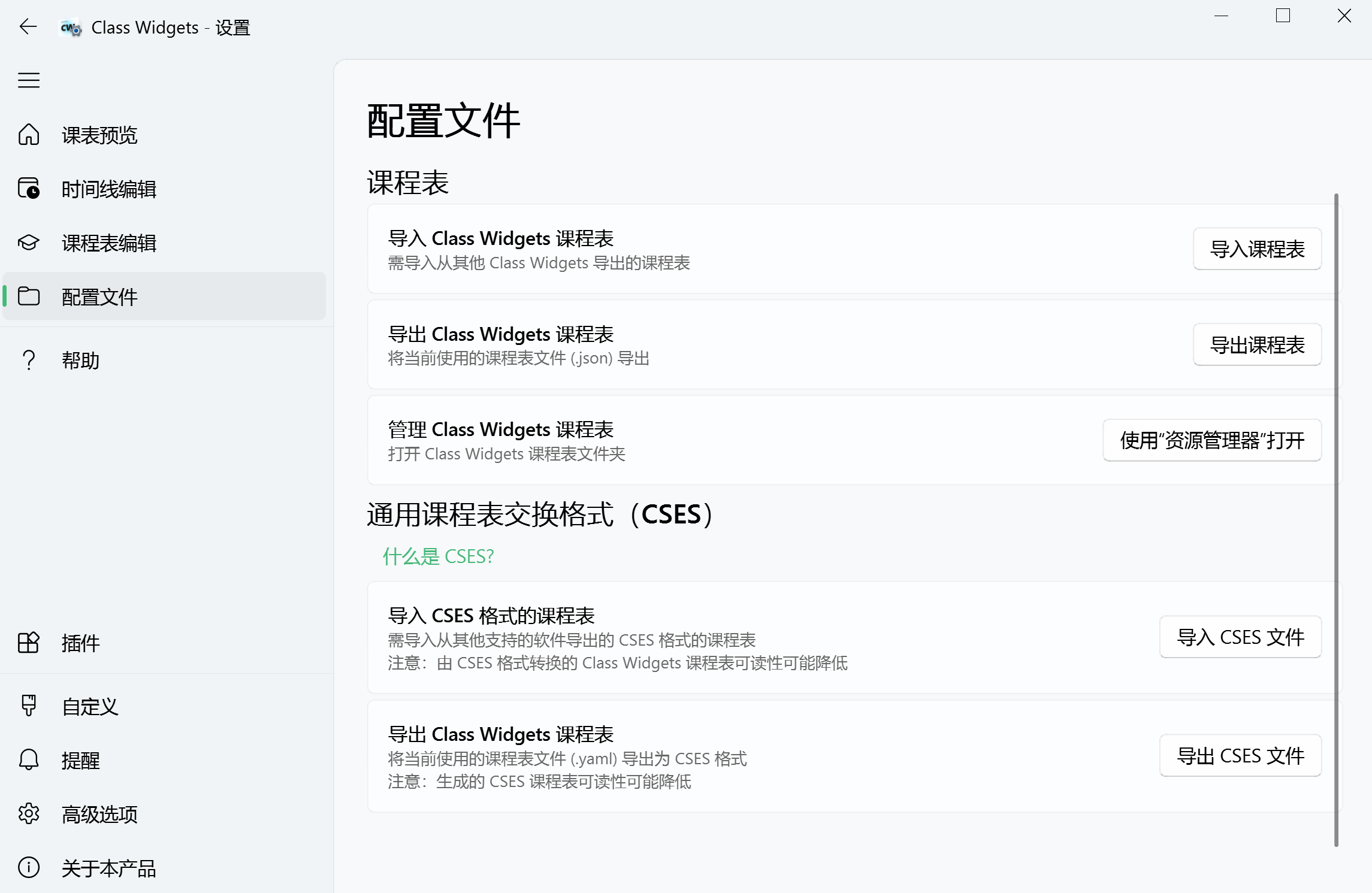Click the 导入 CSES 格式的课程表 card title
Screen dimensions: 1372x893
491,616
